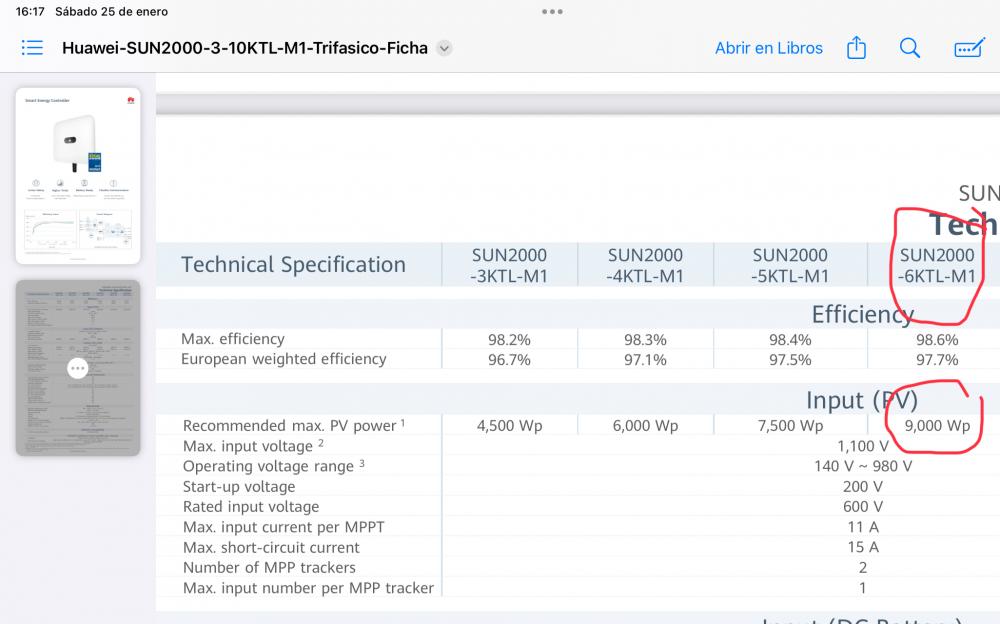The width and height of the screenshot is (1000, 624).
Task: Select the 96.7% weighted efficiency value
Action: pyautogui.click(x=509, y=360)
